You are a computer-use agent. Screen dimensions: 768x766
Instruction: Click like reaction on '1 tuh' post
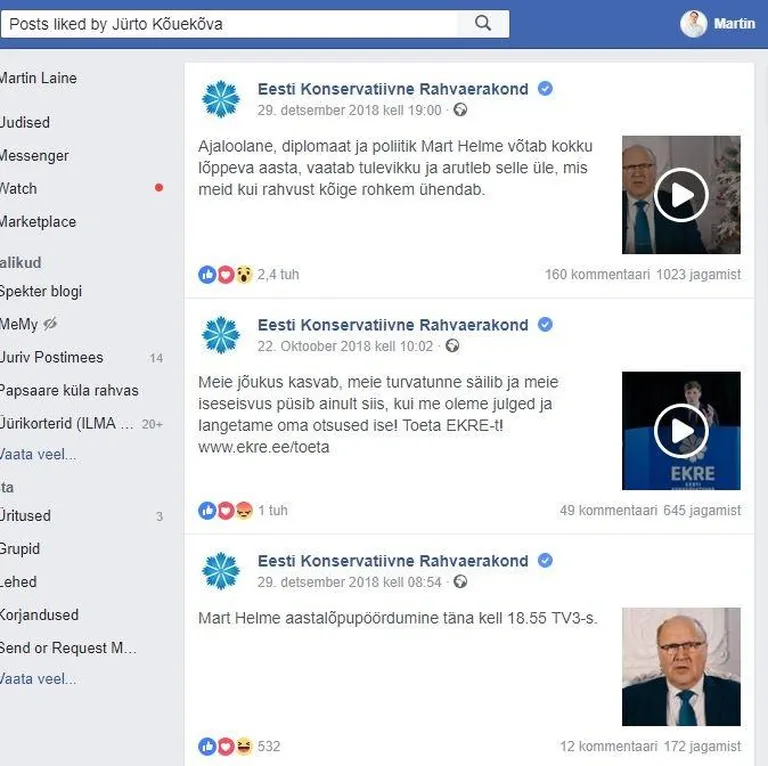207,511
